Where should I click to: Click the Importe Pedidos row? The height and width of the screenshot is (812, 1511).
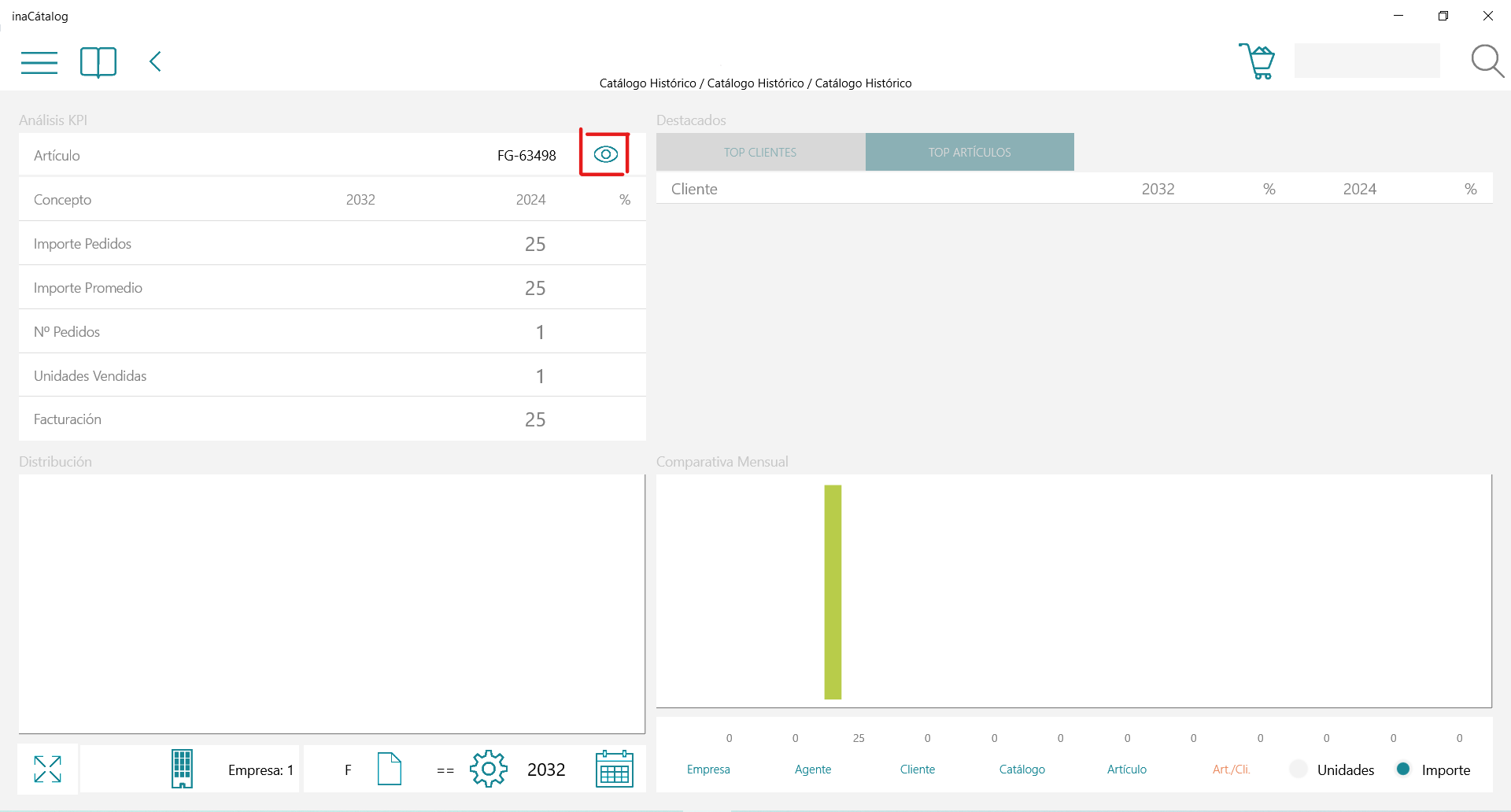click(332, 243)
